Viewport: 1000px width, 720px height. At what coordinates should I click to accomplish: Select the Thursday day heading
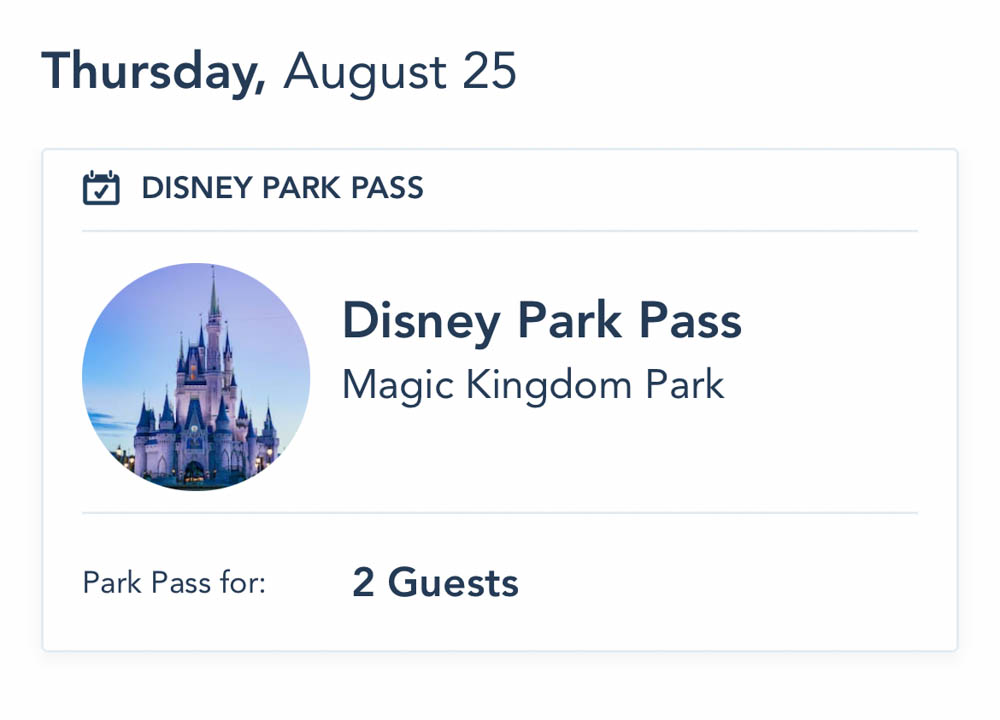pos(153,72)
